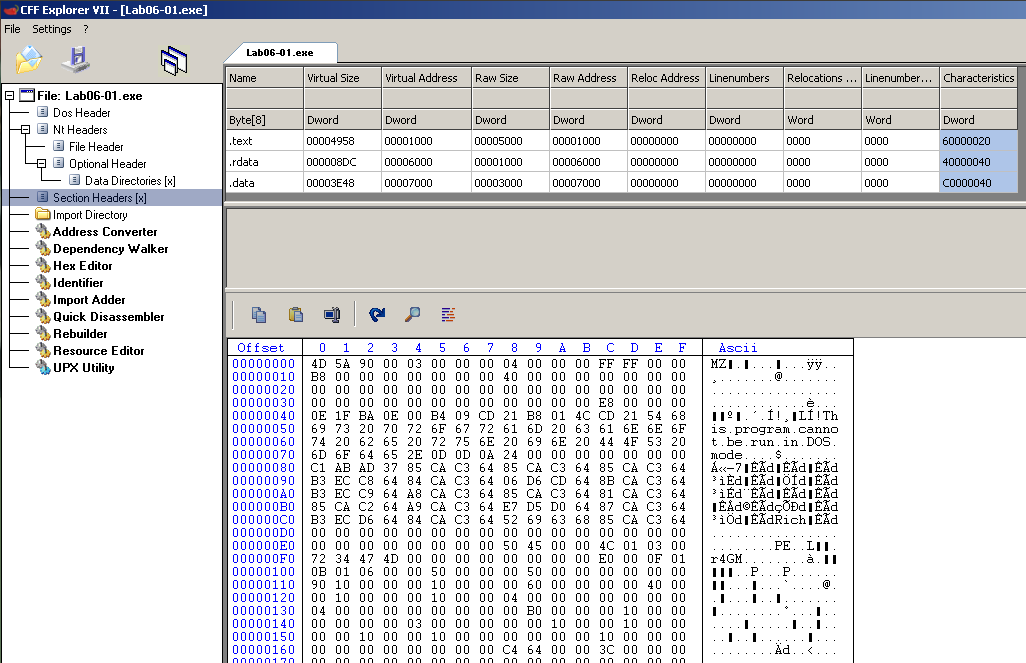Click the Paste icon in hex toolbar
The image size is (1026, 663).
(296, 314)
